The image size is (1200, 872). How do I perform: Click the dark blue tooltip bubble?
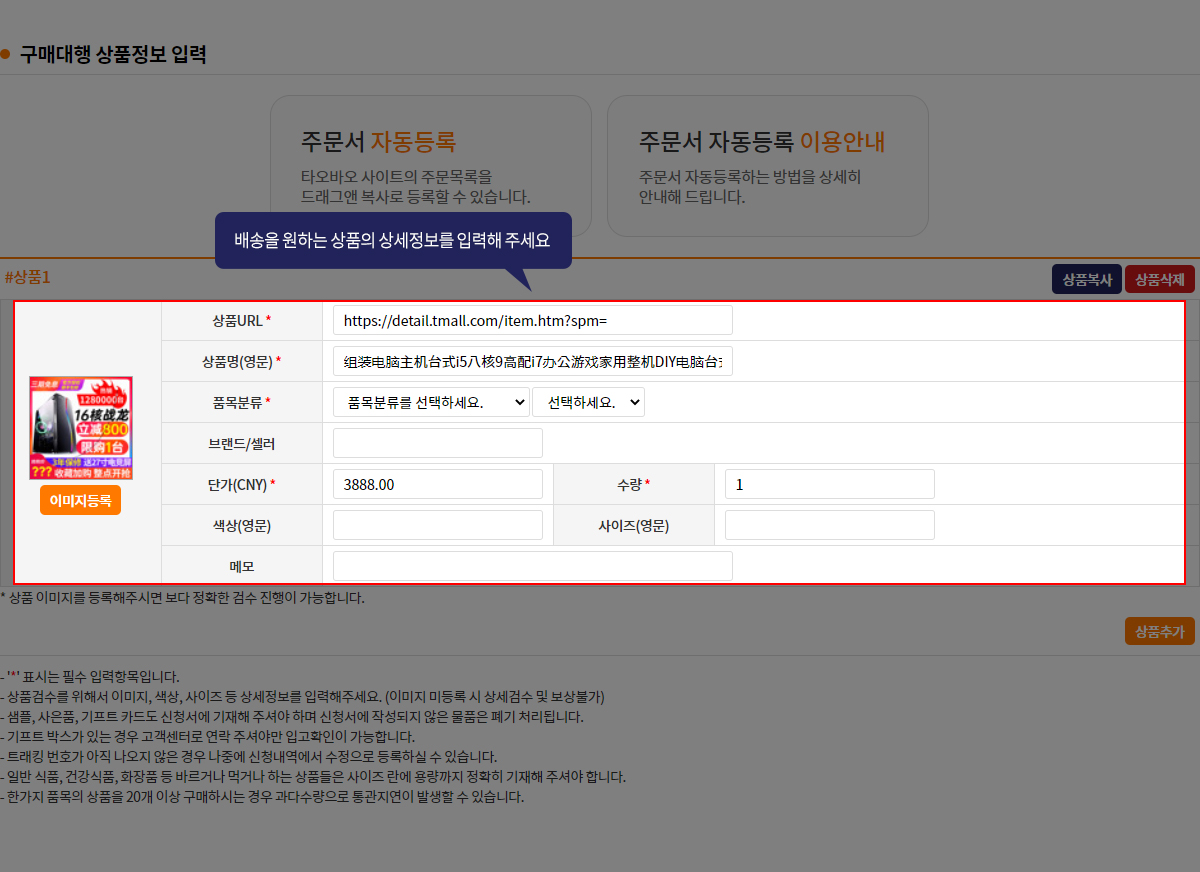pyautogui.click(x=393, y=241)
